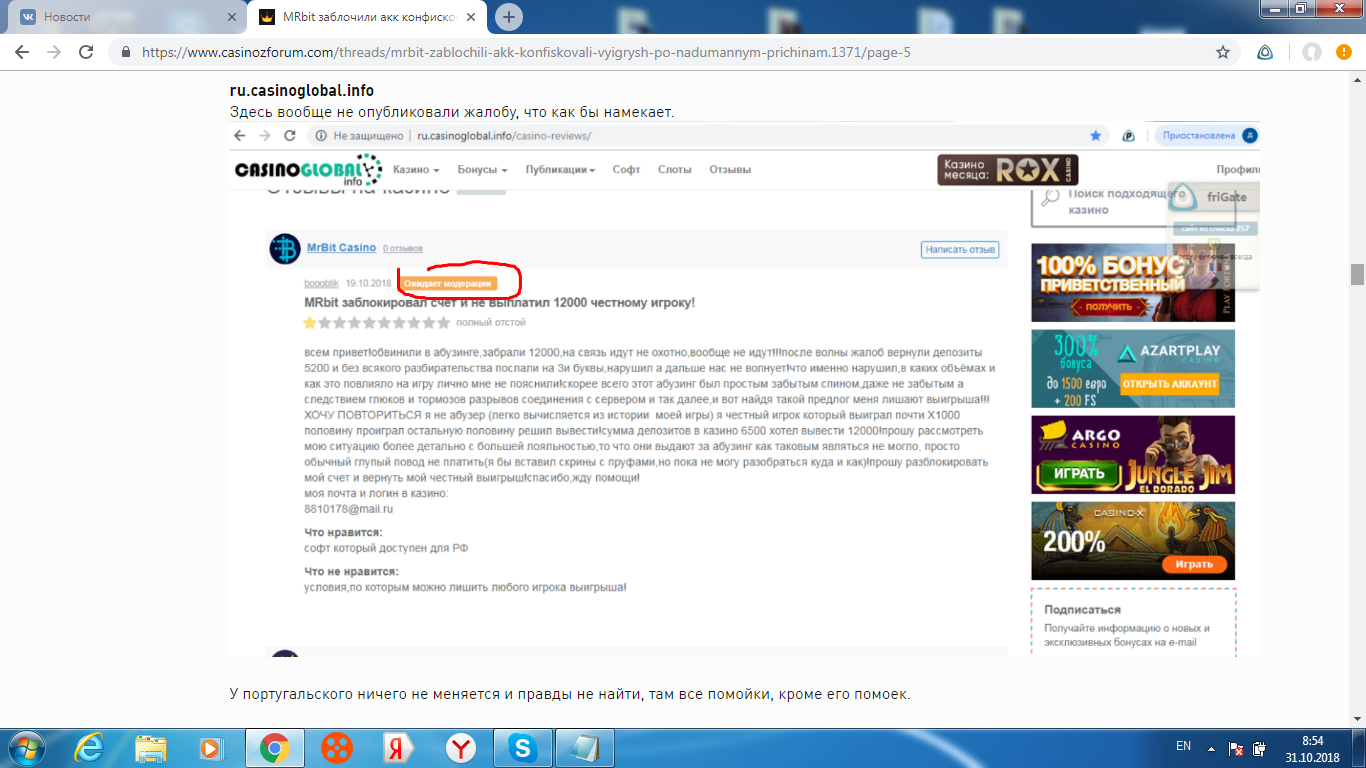Open a new browser tab

[x=509, y=17]
